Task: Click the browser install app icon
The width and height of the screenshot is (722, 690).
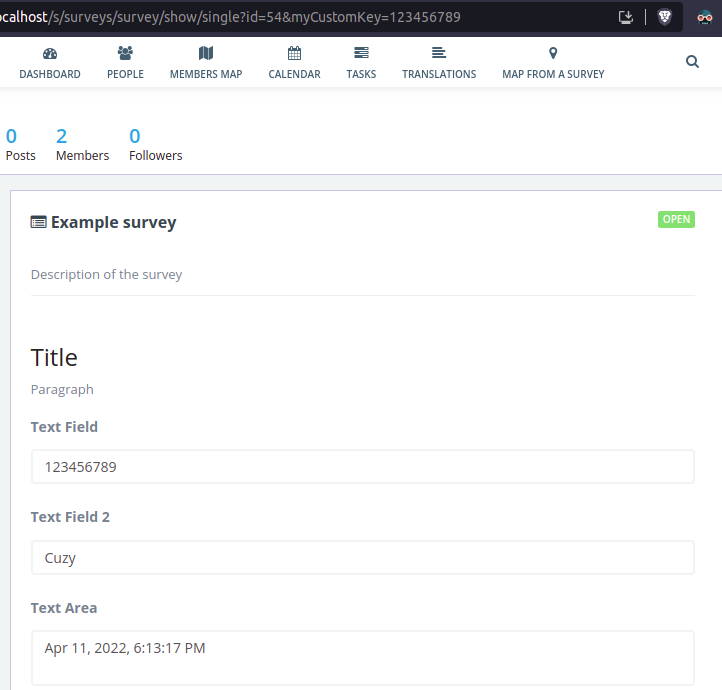Action: point(626,17)
